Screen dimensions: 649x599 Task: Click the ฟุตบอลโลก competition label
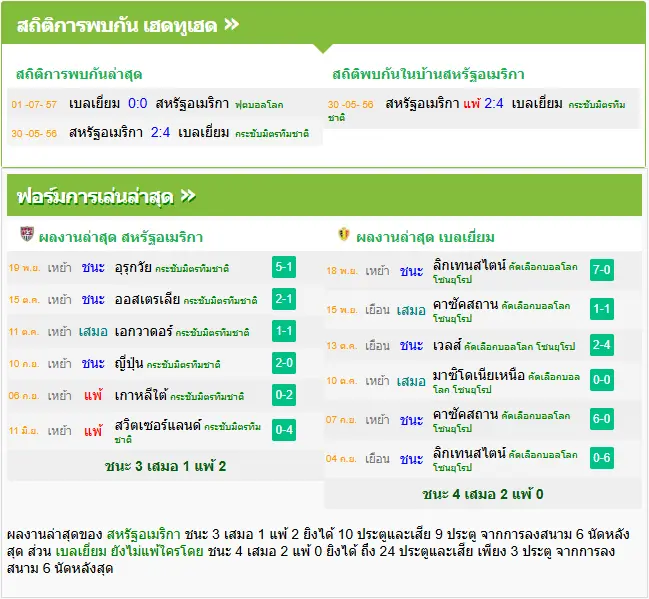pyautogui.click(x=259, y=105)
